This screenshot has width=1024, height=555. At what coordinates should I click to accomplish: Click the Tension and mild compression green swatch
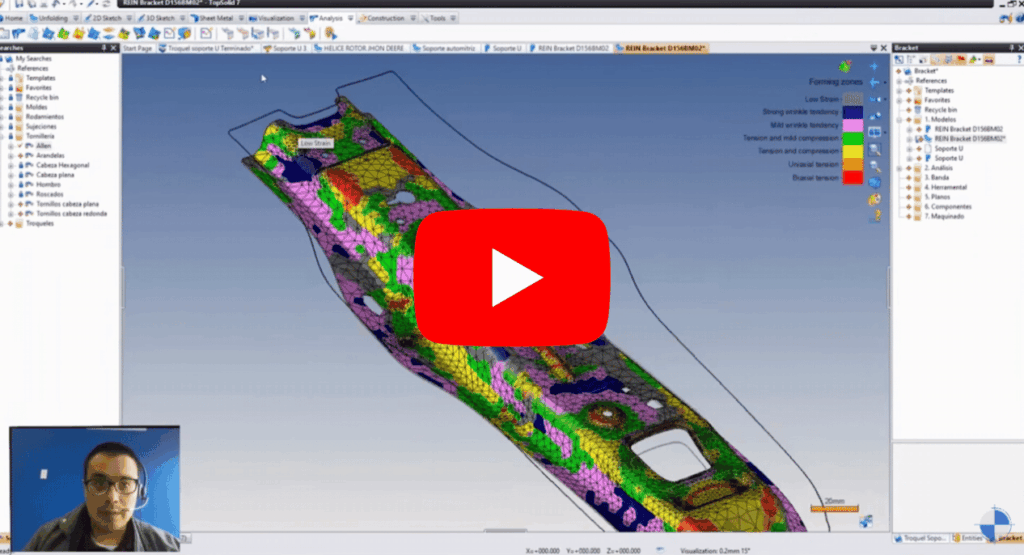click(x=852, y=138)
